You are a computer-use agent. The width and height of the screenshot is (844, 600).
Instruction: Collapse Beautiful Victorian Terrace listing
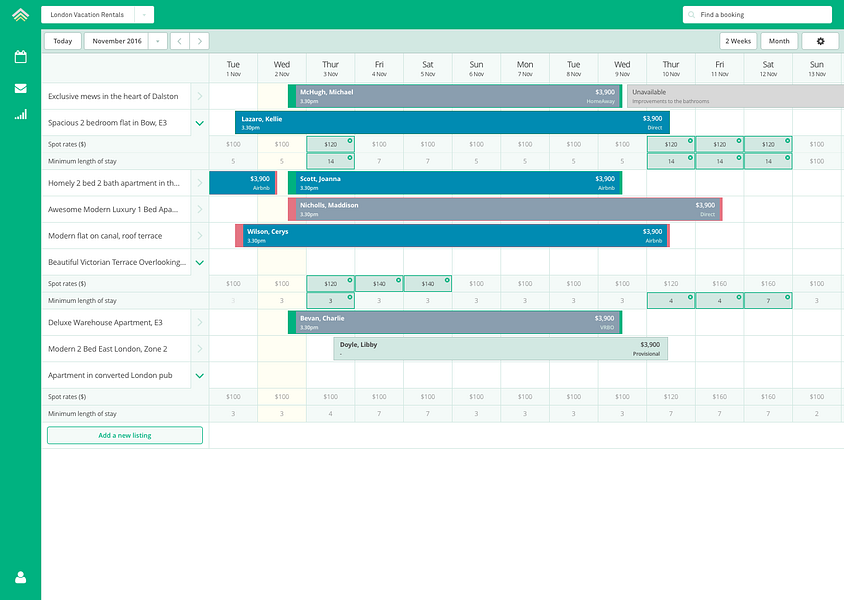click(200, 263)
